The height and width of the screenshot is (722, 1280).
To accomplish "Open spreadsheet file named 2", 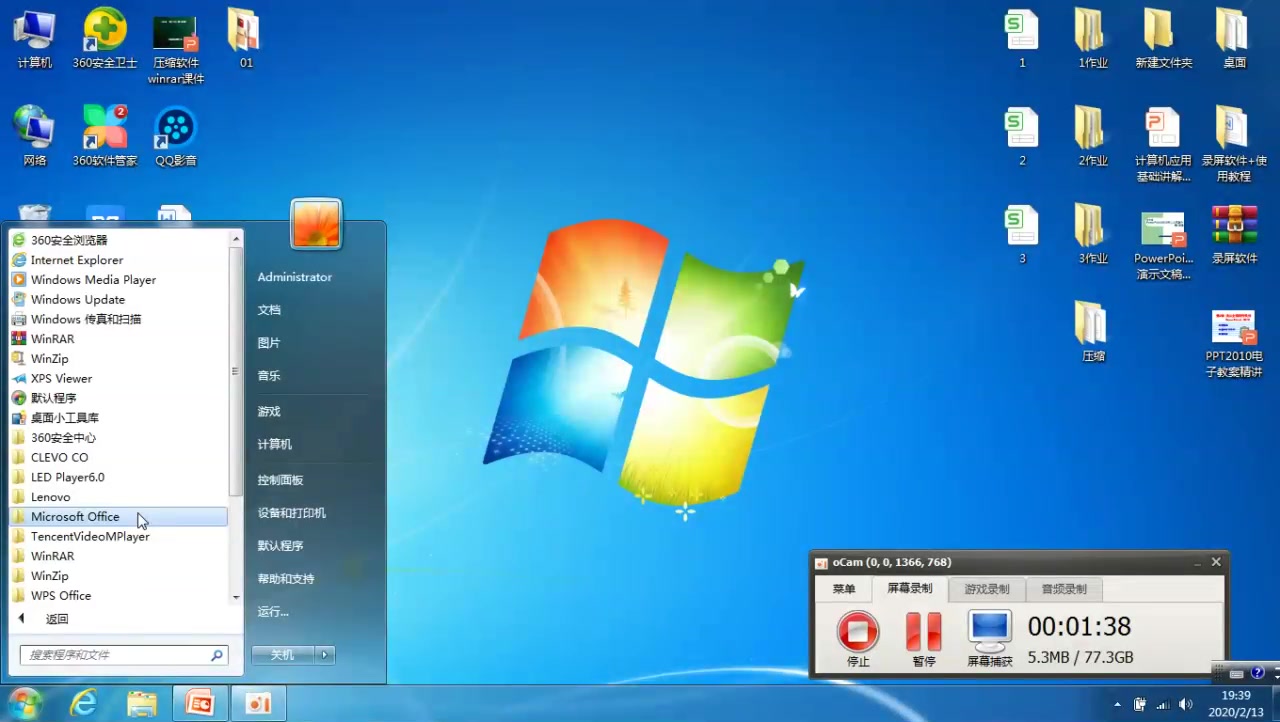I will click(x=1021, y=137).
